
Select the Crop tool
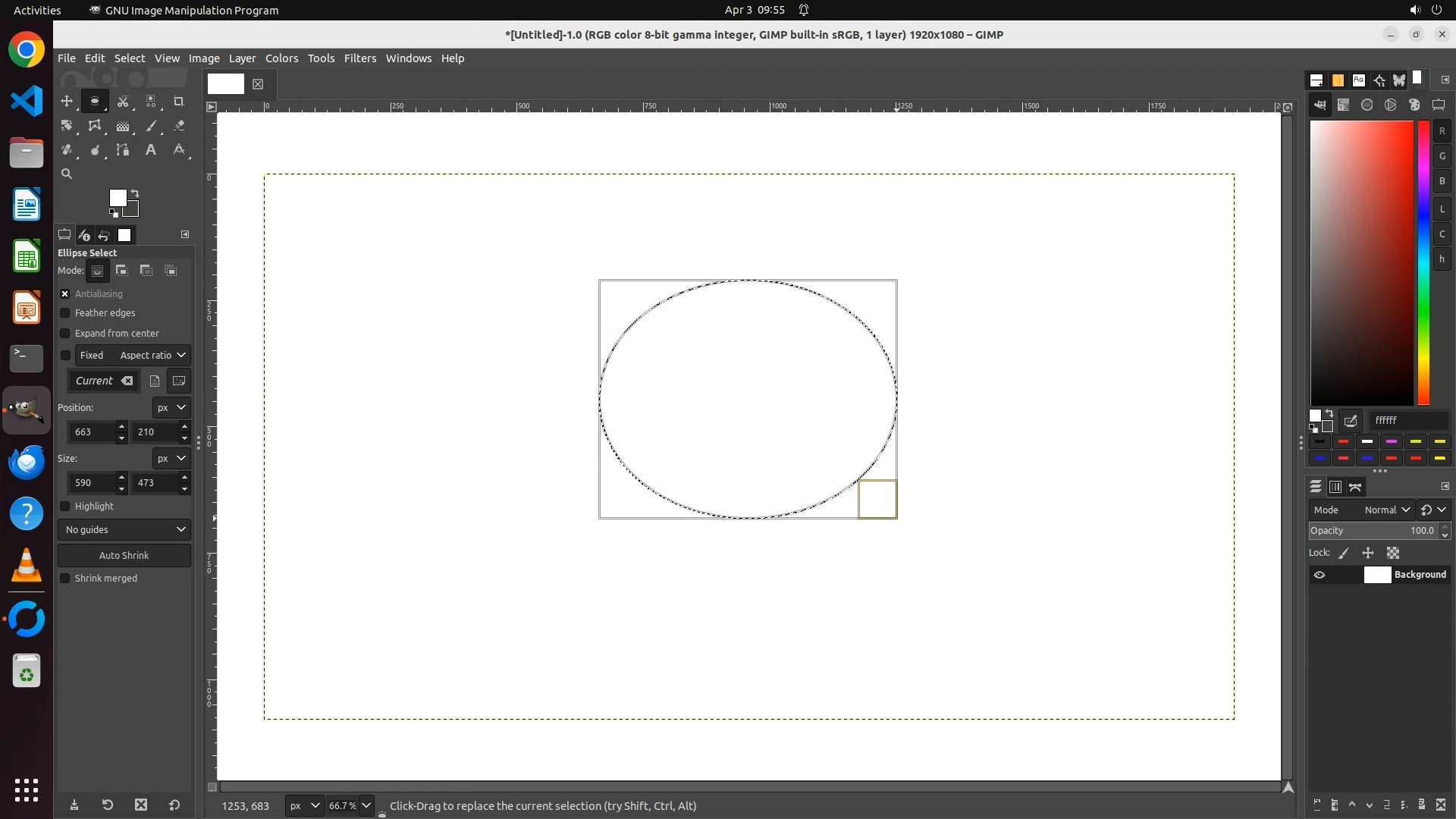pos(179,101)
